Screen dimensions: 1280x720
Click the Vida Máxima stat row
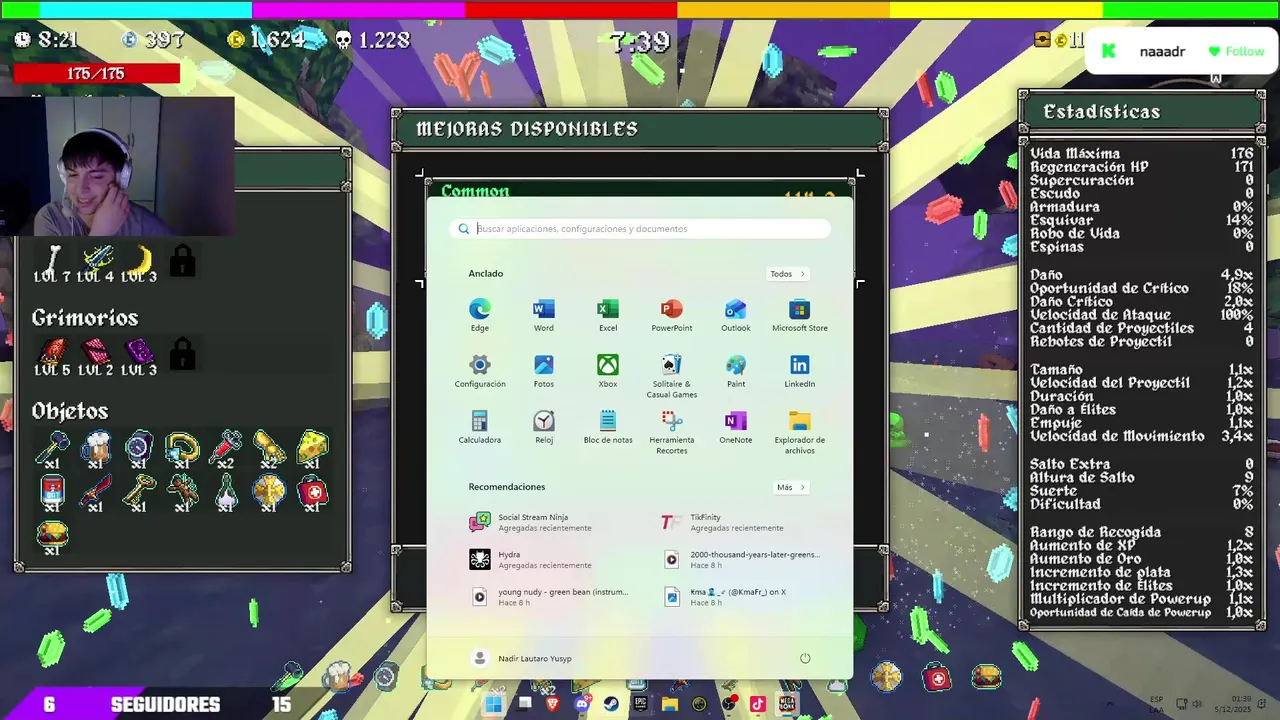pos(1142,154)
